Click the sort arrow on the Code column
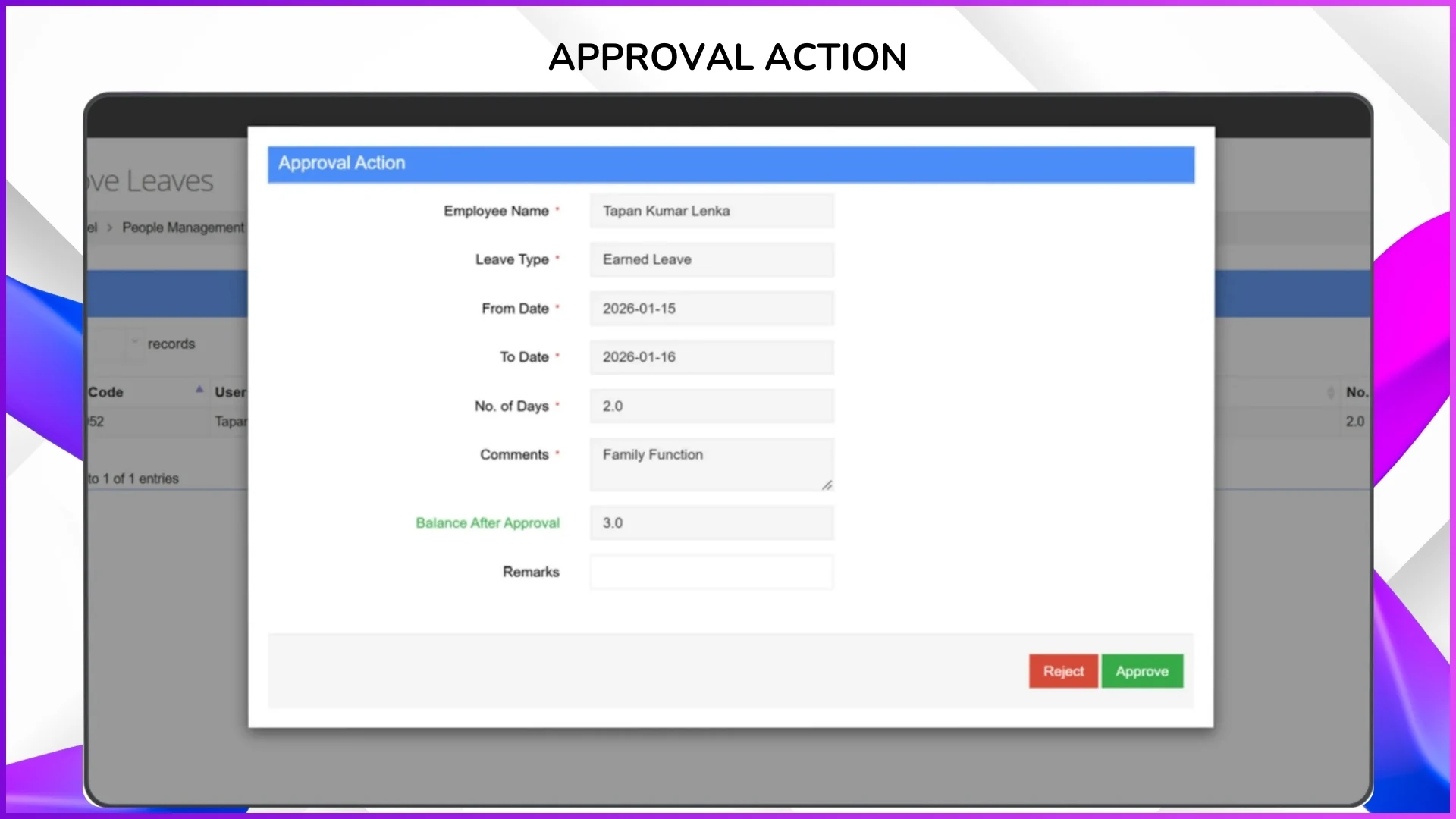The width and height of the screenshot is (1456, 819). click(x=199, y=390)
